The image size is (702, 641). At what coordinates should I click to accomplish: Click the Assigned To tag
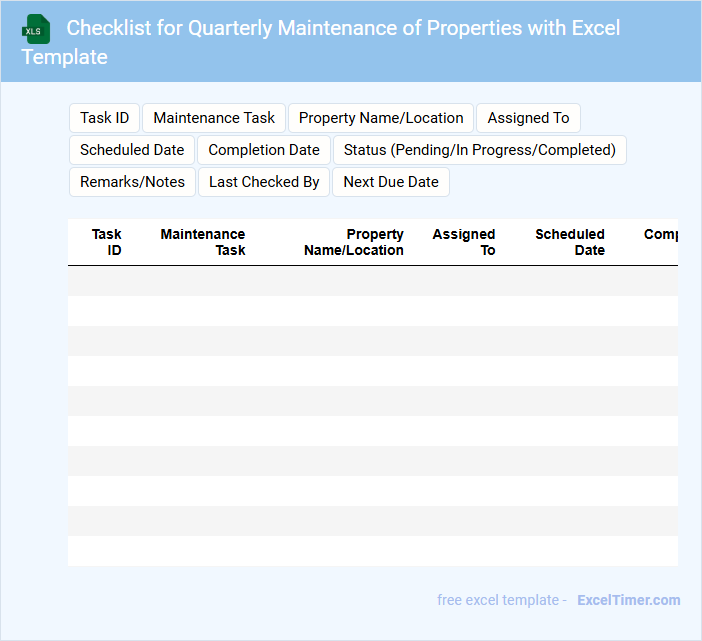tap(528, 118)
